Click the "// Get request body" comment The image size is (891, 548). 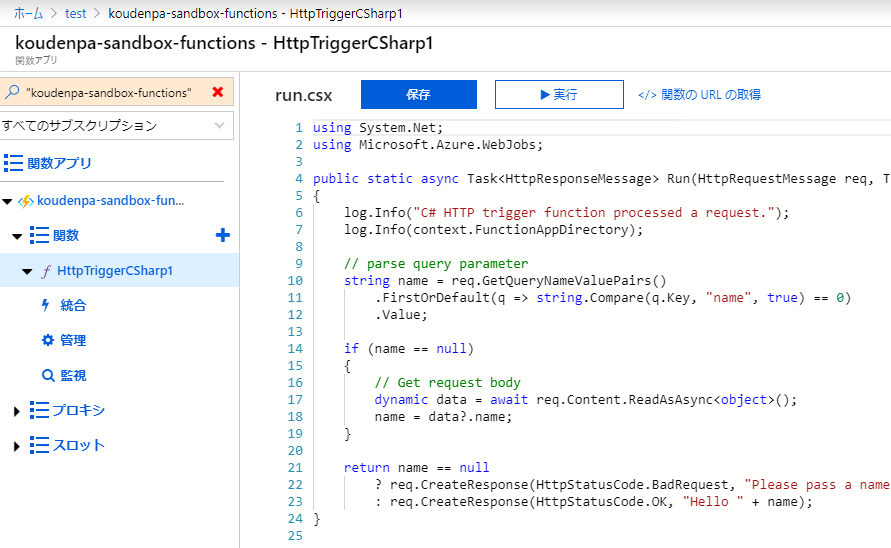(x=447, y=382)
